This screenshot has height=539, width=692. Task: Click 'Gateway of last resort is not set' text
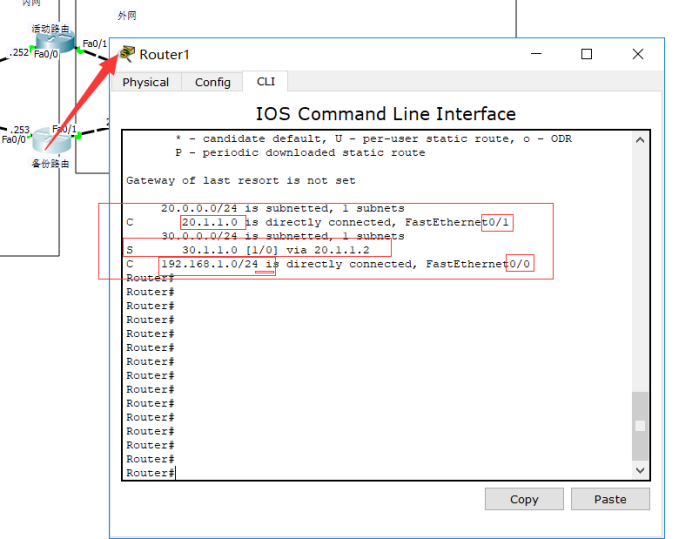[x=241, y=181]
